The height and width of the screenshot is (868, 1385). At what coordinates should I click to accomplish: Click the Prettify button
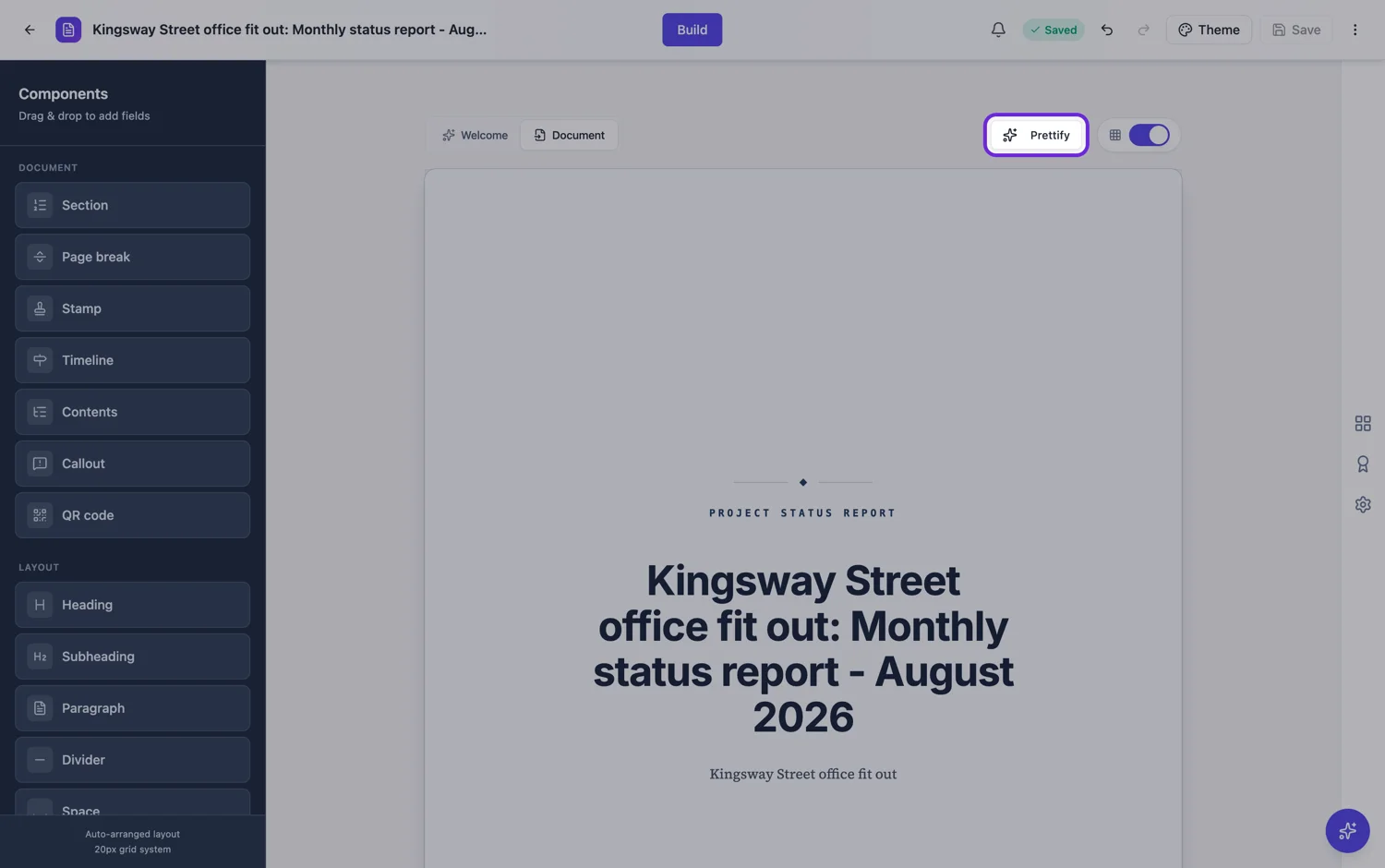coord(1036,135)
